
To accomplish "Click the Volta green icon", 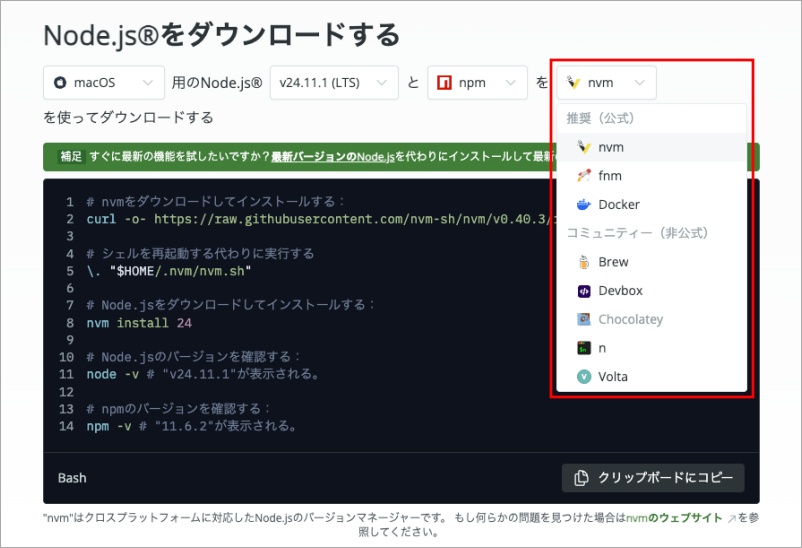I will 584,377.
